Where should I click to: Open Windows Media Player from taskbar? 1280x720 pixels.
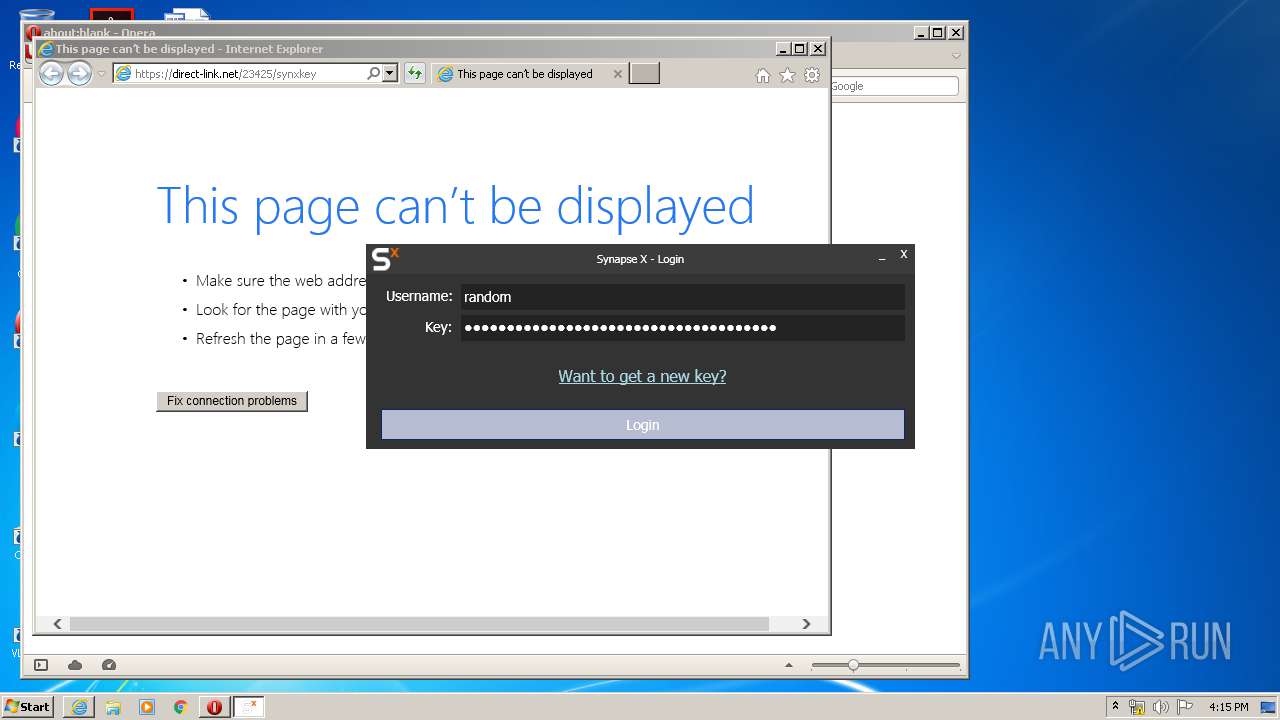click(147, 707)
